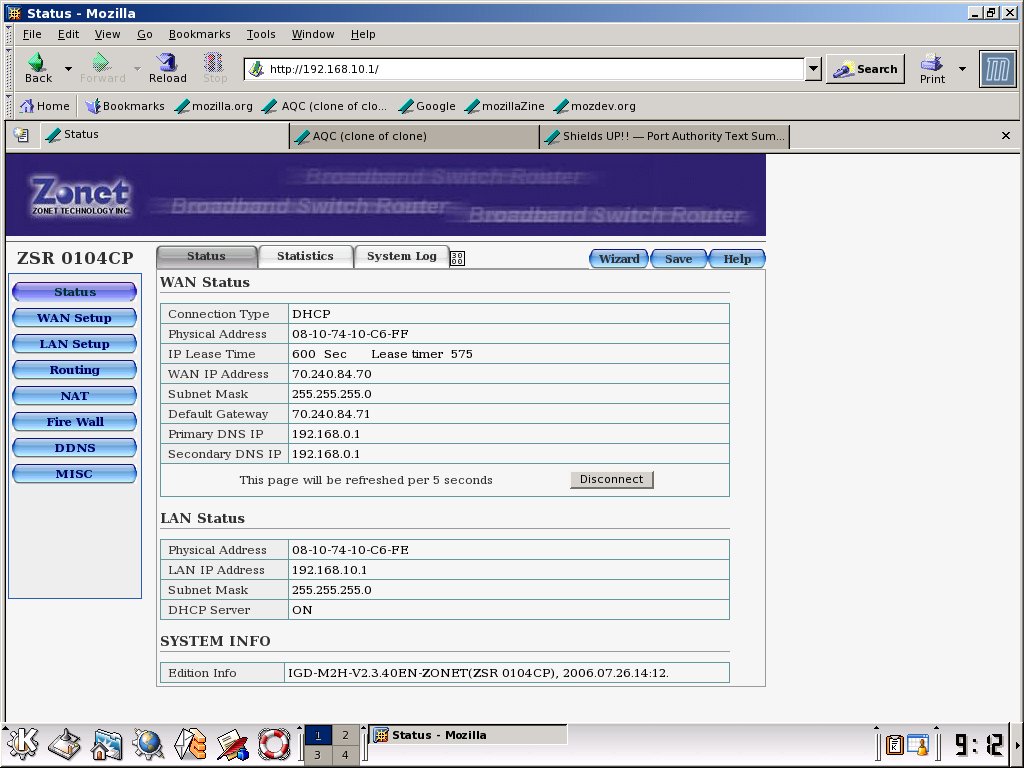Open DDNS settings in sidebar
Screen dimensions: 1024x768
coord(74,448)
